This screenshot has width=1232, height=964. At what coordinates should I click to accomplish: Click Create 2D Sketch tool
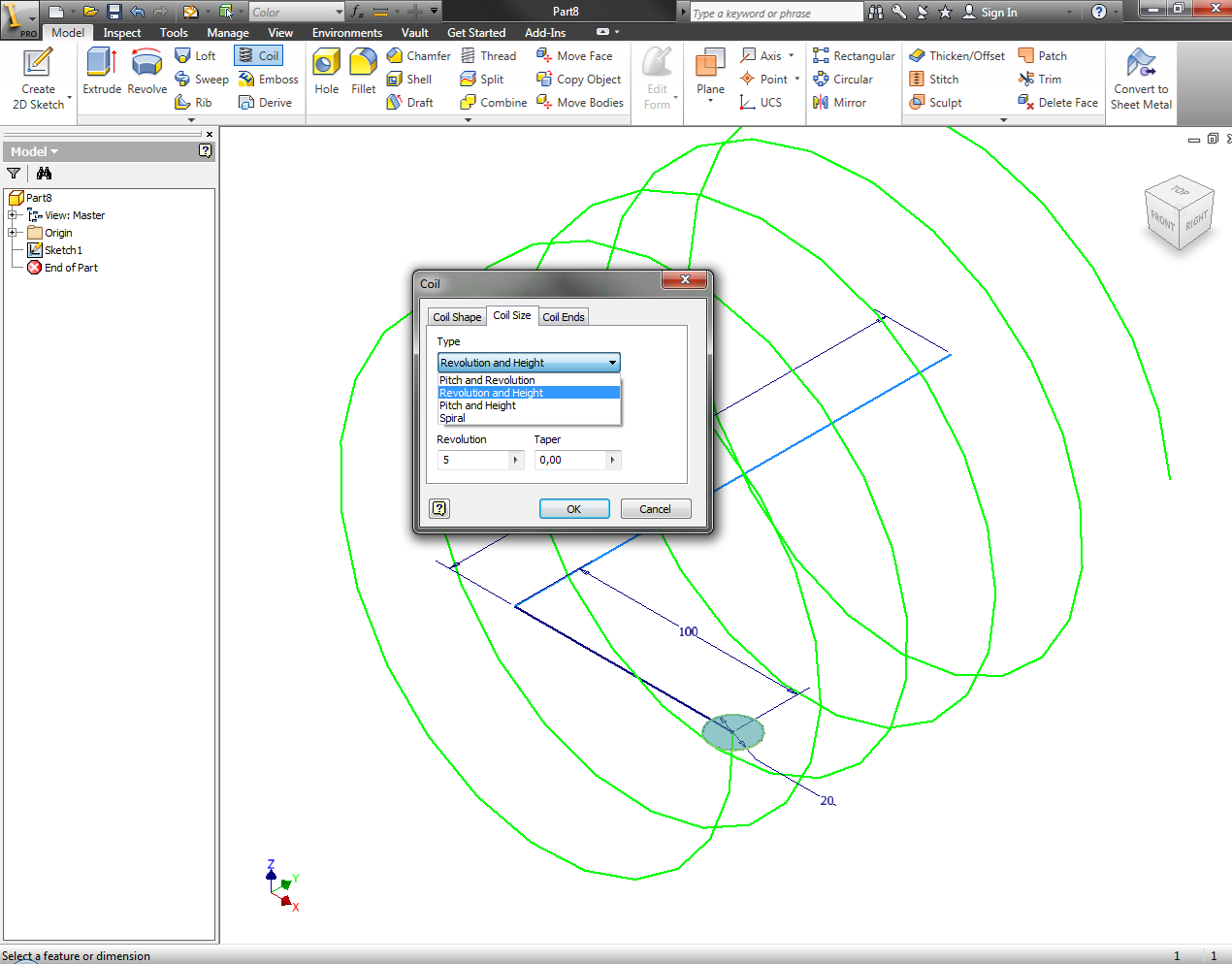tap(38, 78)
